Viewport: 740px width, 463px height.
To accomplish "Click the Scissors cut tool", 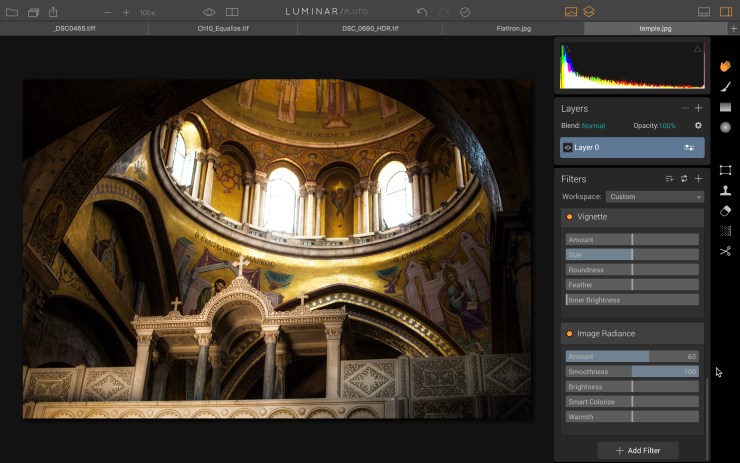I will coord(725,251).
